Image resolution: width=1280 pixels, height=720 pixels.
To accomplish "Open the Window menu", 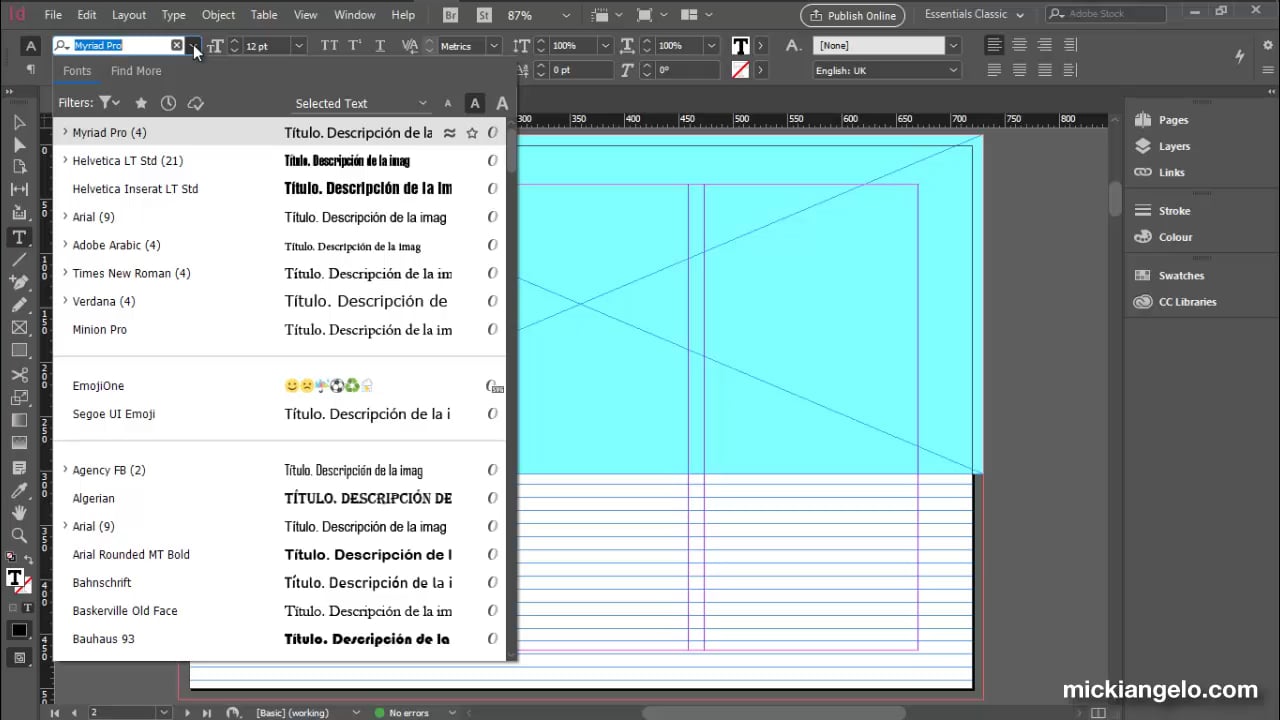I will tap(355, 15).
